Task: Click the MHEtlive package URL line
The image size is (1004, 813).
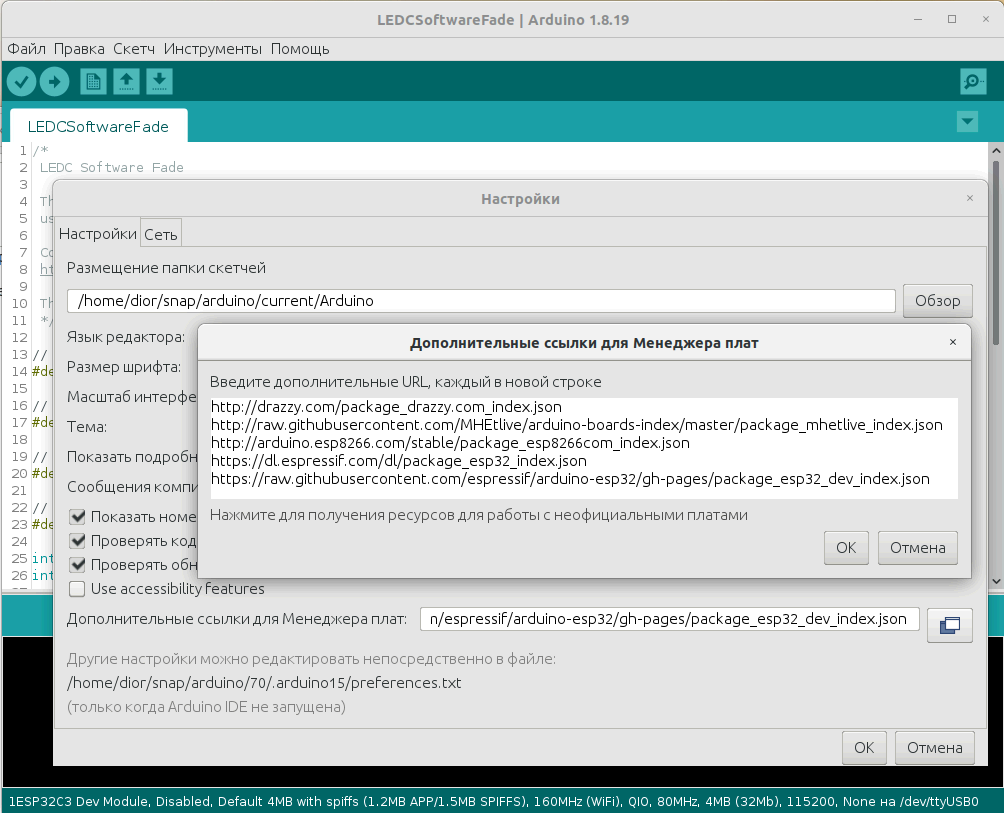Action: pos(576,424)
